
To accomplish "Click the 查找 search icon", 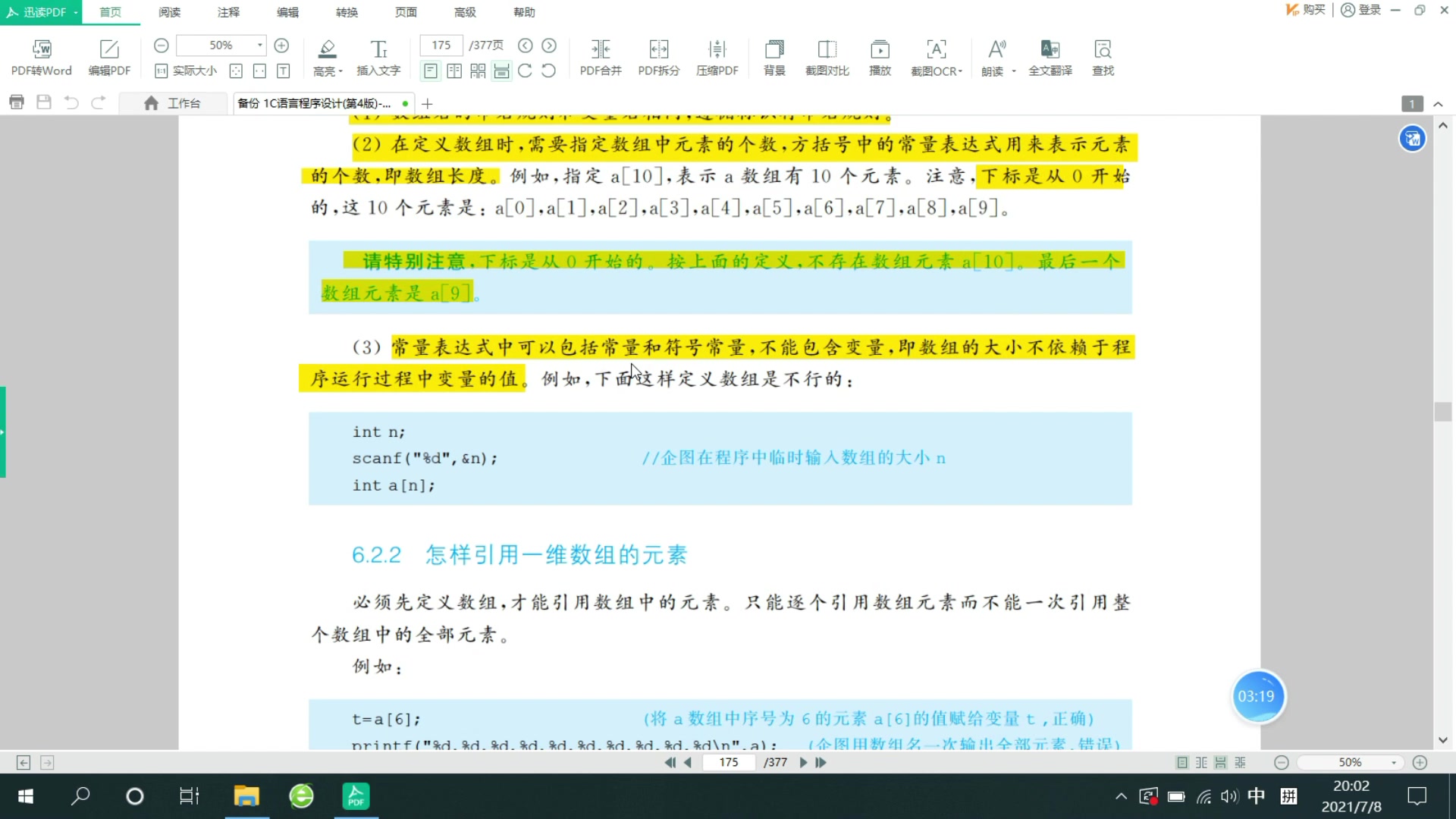I will pyautogui.click(x=1103, y=57).
